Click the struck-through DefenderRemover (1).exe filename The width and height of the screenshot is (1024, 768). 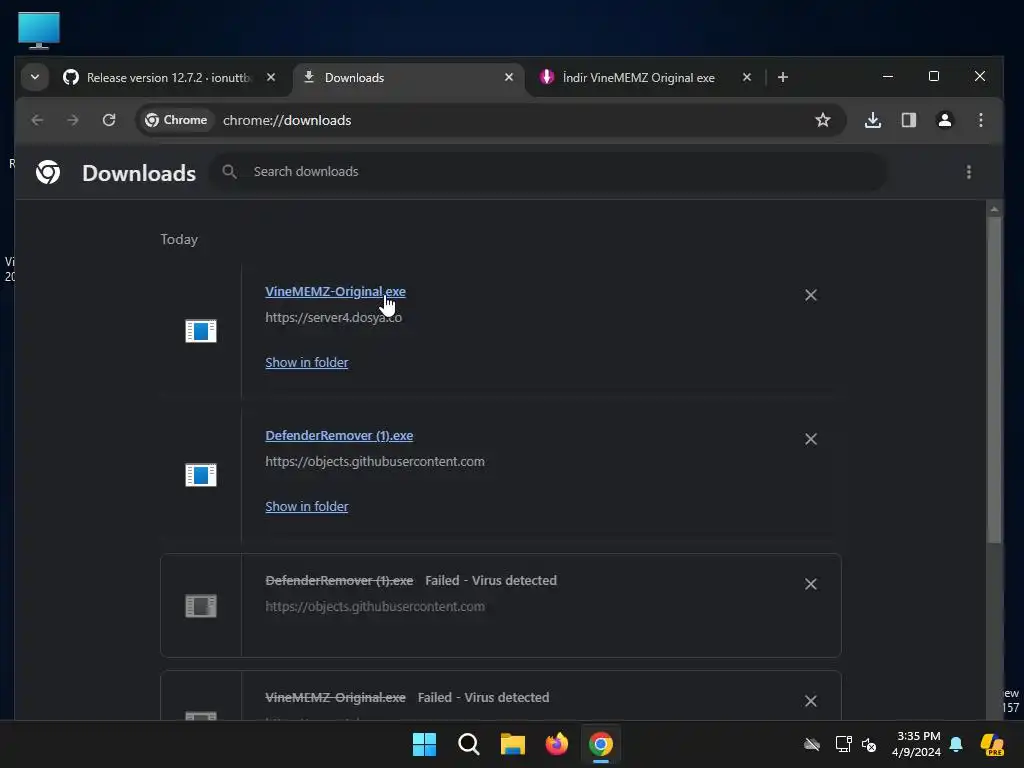tap(339, 581)
